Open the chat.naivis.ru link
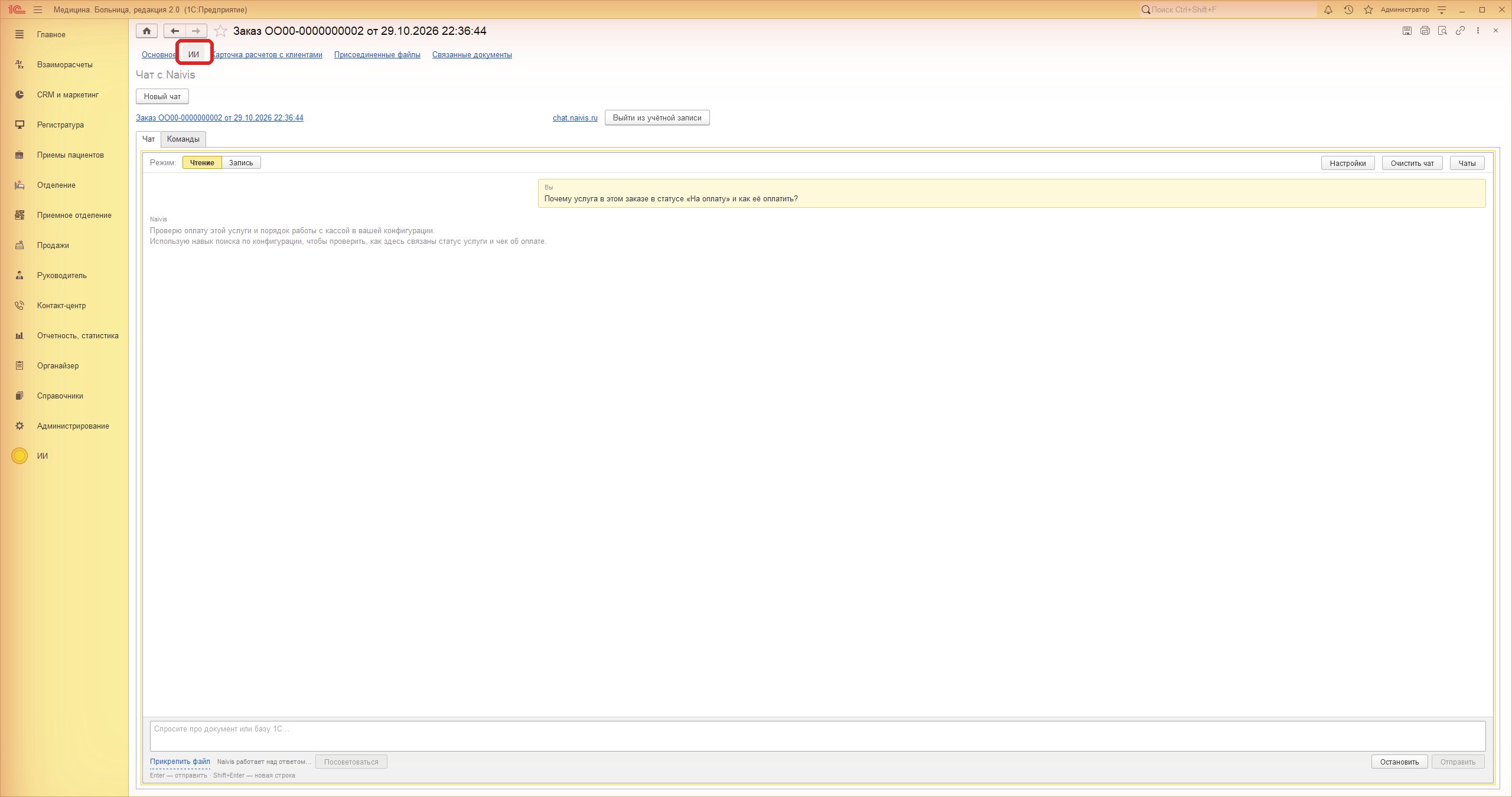Viewport: 1512px width, 797px height. (575, 118)
